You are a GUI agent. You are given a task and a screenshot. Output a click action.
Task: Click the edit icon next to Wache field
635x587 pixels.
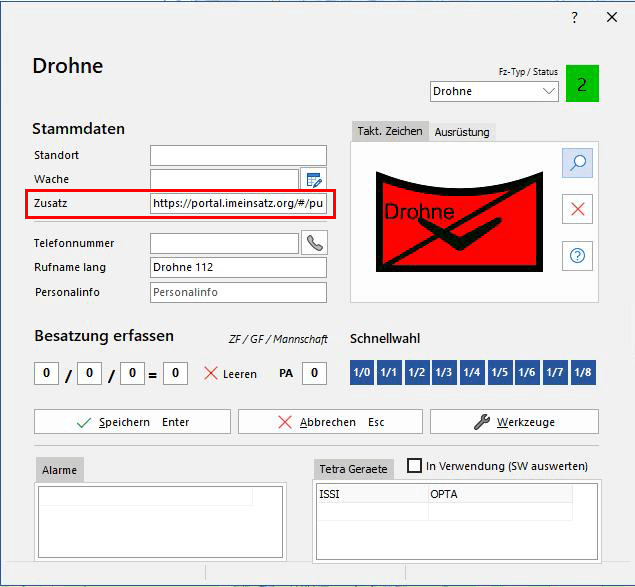314,180
